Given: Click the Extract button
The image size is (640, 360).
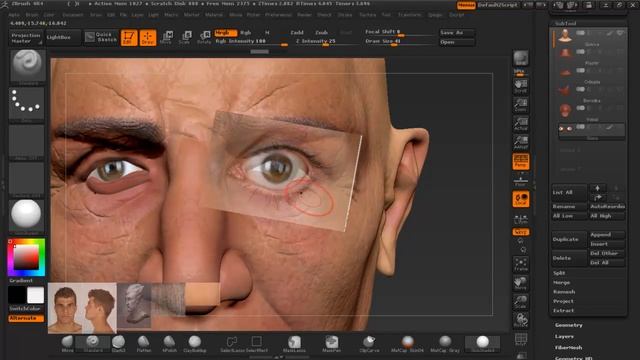Looking at the screenshot, I should [563, 311].
